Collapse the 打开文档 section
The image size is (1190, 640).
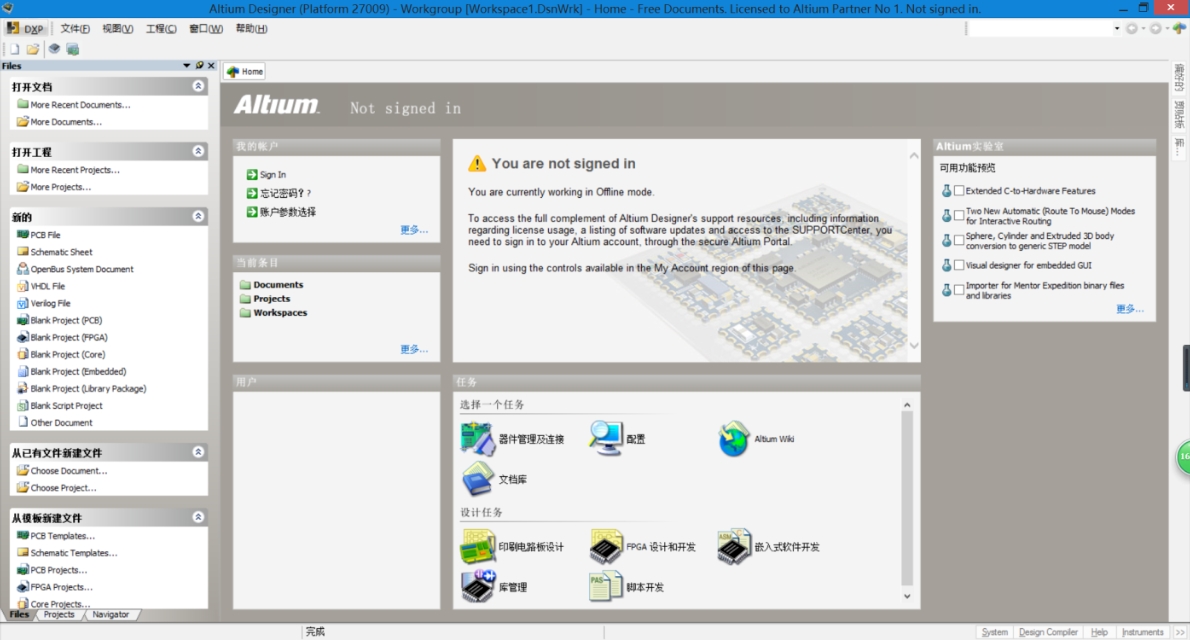pos(198,86)
